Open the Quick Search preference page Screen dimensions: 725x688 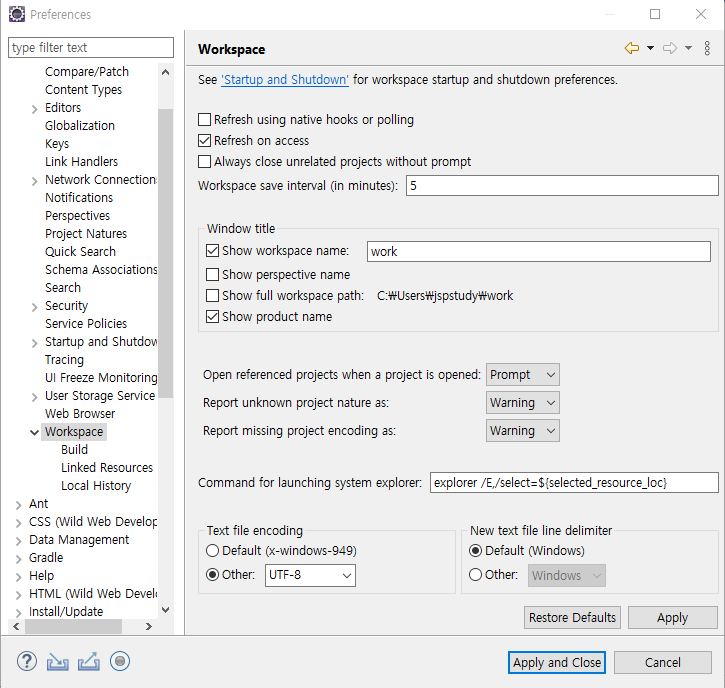(x=80, y=252)
